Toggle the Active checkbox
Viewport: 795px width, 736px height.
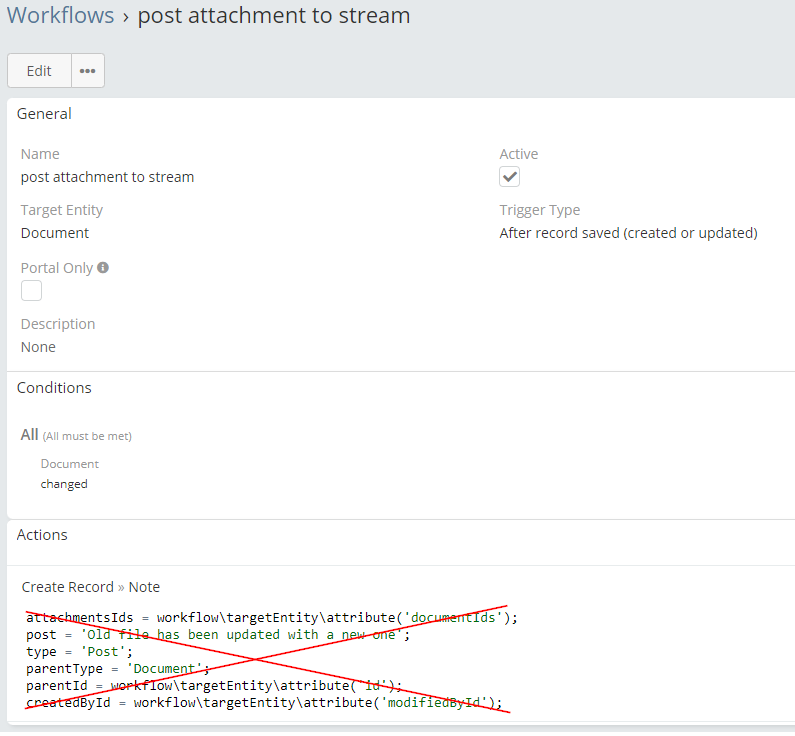(510, 177)
